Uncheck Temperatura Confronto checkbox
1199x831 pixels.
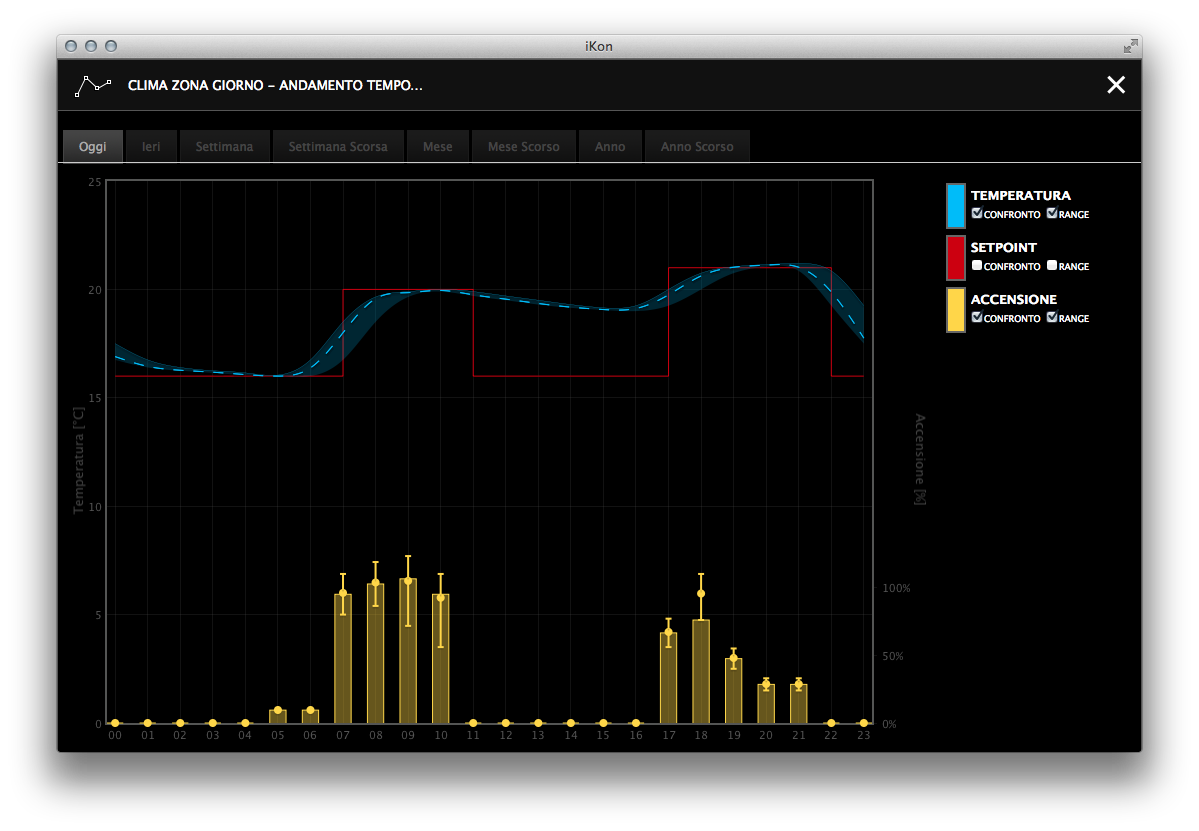pyautogui.click(x=976, y=213)
